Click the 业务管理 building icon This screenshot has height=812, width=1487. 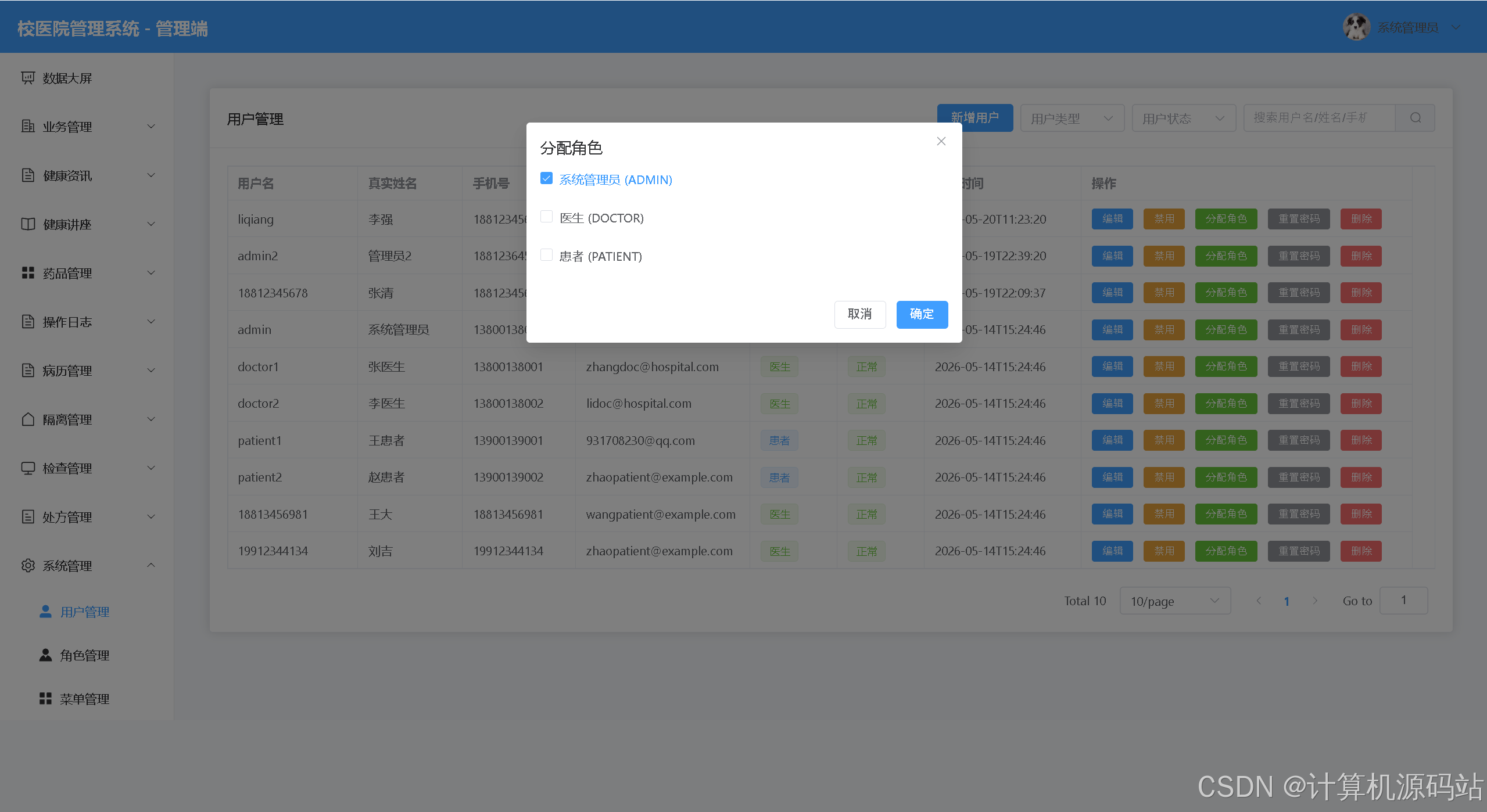point(28,126)
